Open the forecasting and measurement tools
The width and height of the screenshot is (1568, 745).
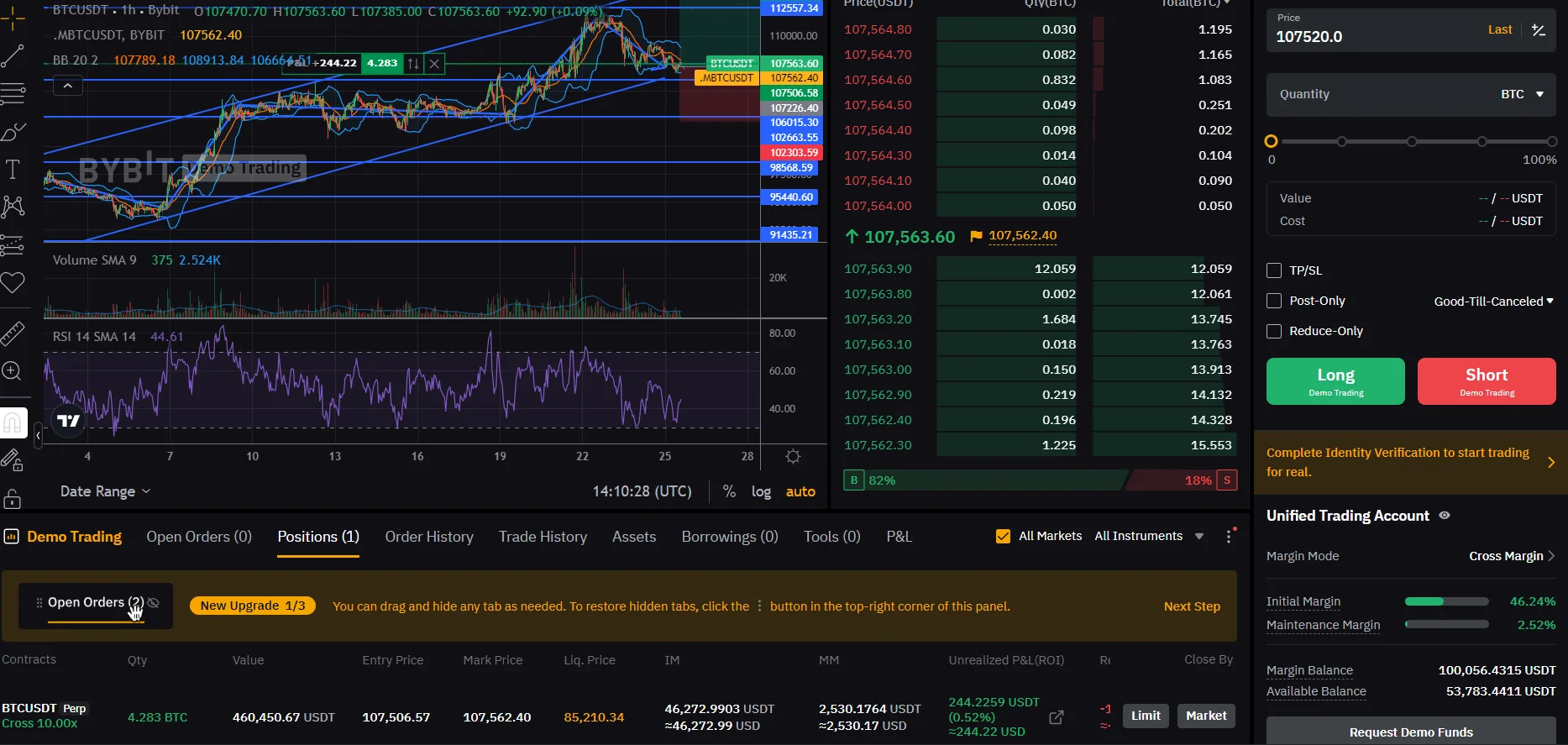[13, 244]
